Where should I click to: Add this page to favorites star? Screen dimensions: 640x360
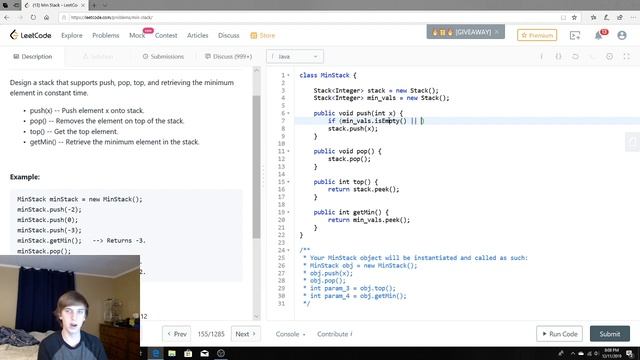574,18
